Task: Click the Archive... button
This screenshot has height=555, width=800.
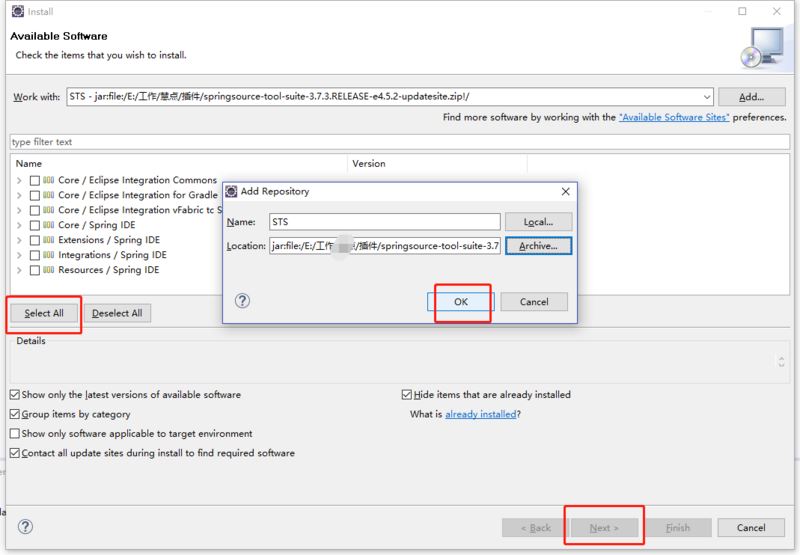Action: [538, 246]
